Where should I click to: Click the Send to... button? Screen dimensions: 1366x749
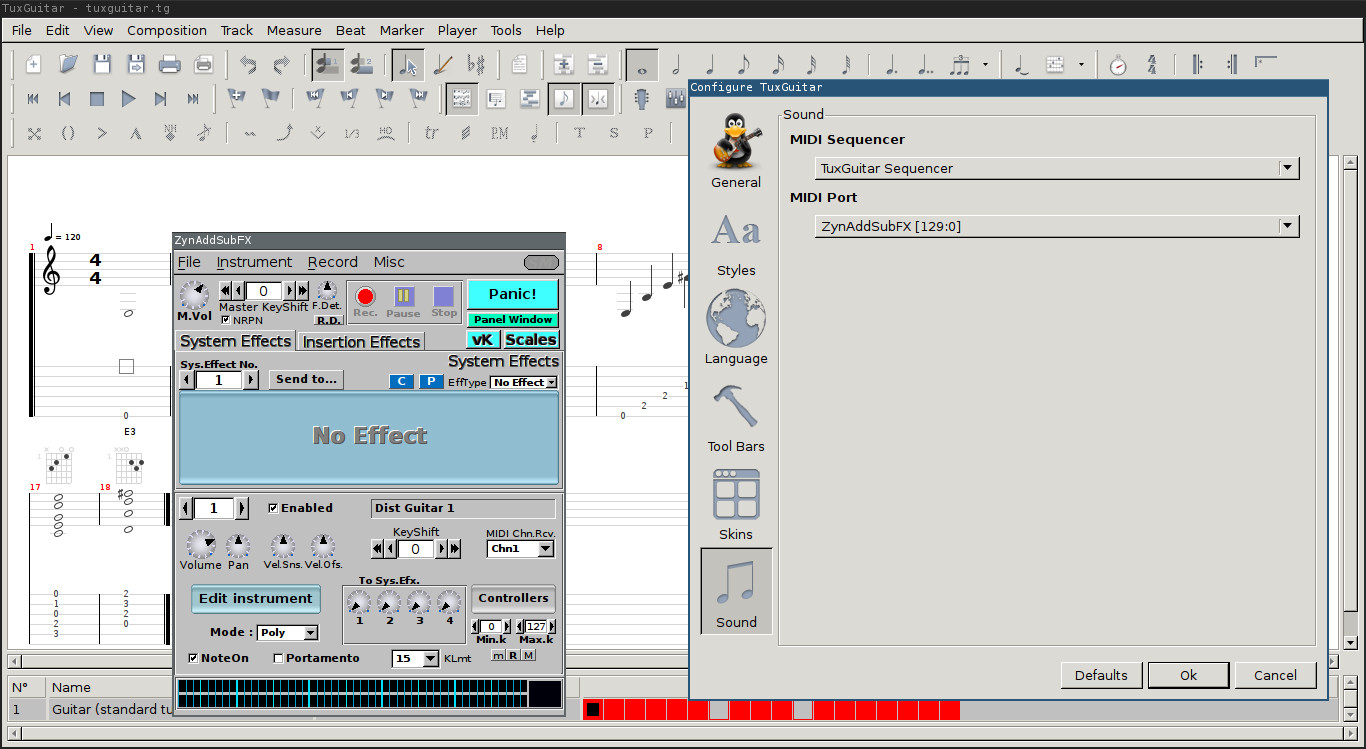pos(306,379)
